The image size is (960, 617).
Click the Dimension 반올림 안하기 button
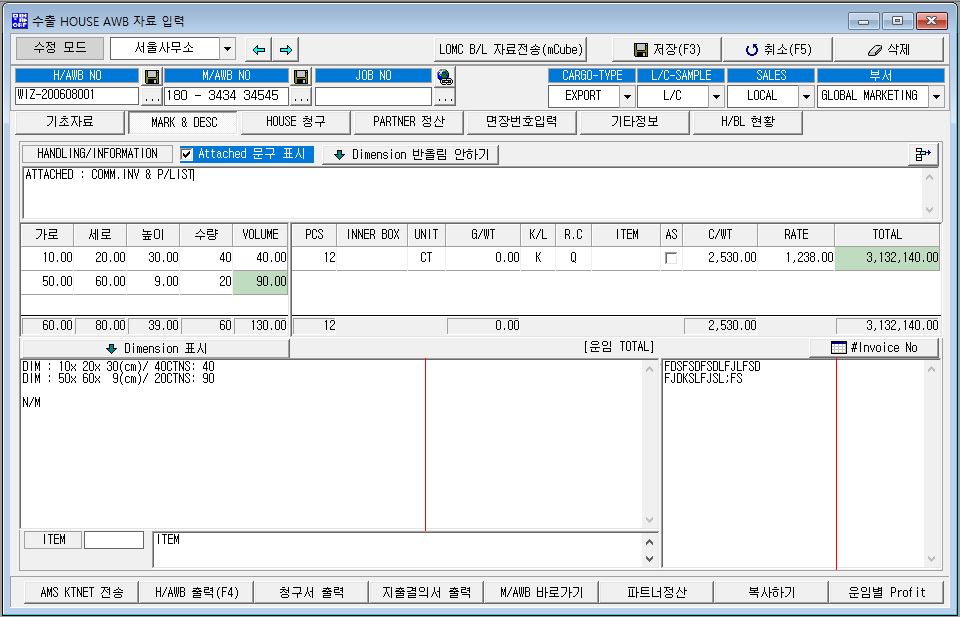[x=410, y=155]
